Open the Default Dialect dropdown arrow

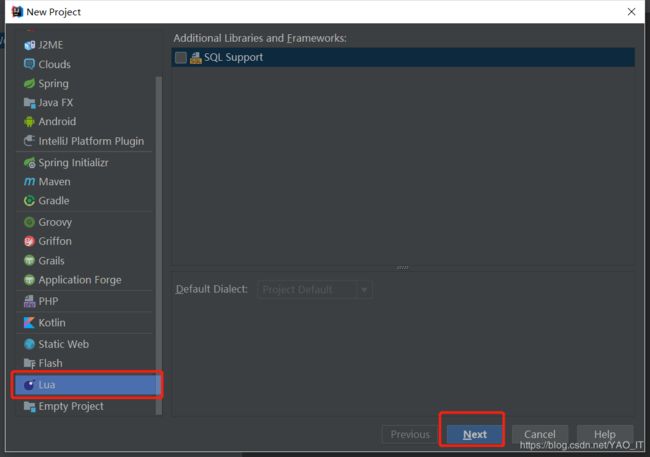click(x=364, y=289)
